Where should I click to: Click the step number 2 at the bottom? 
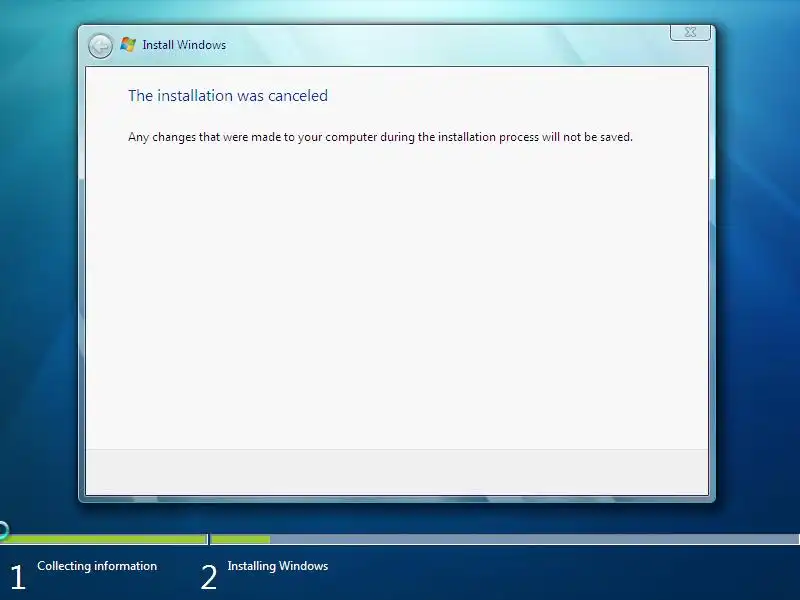[x=209, y=578]
